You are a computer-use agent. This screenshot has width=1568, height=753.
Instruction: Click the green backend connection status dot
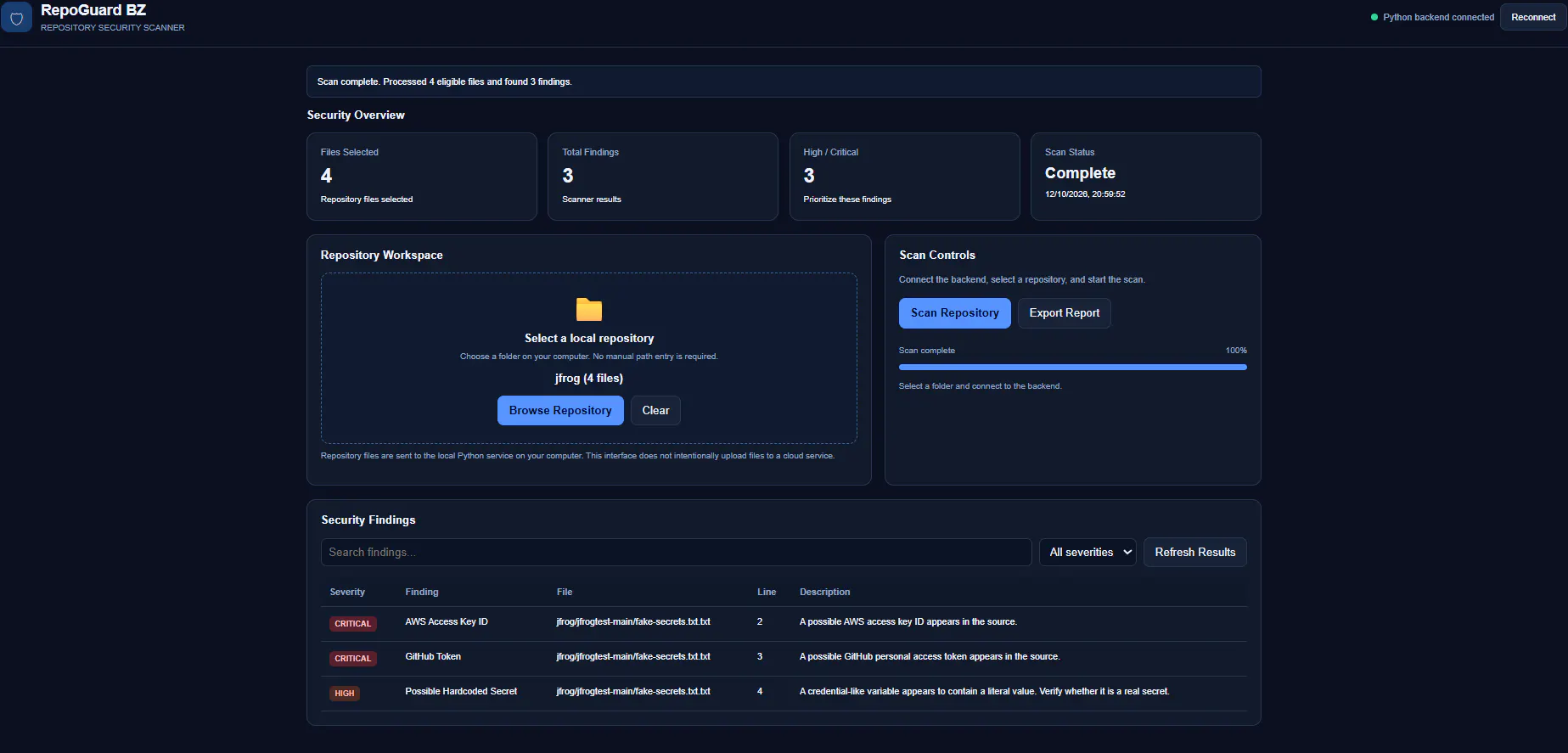(x=1374, y=17)
